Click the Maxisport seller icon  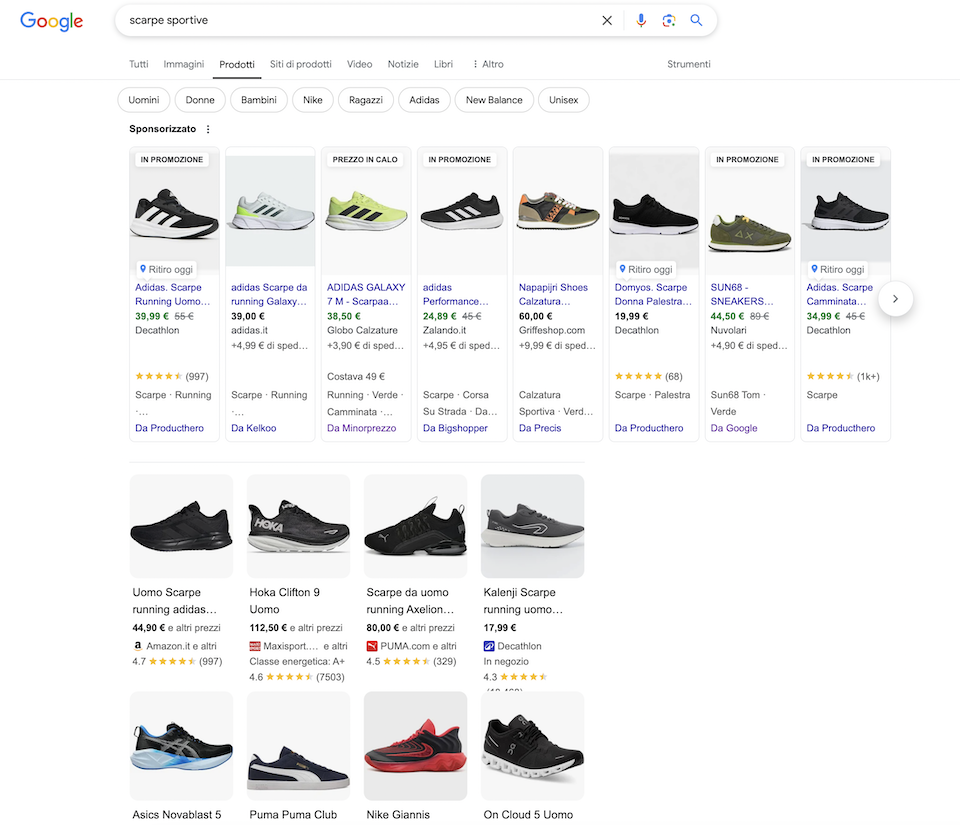[255, 646]
